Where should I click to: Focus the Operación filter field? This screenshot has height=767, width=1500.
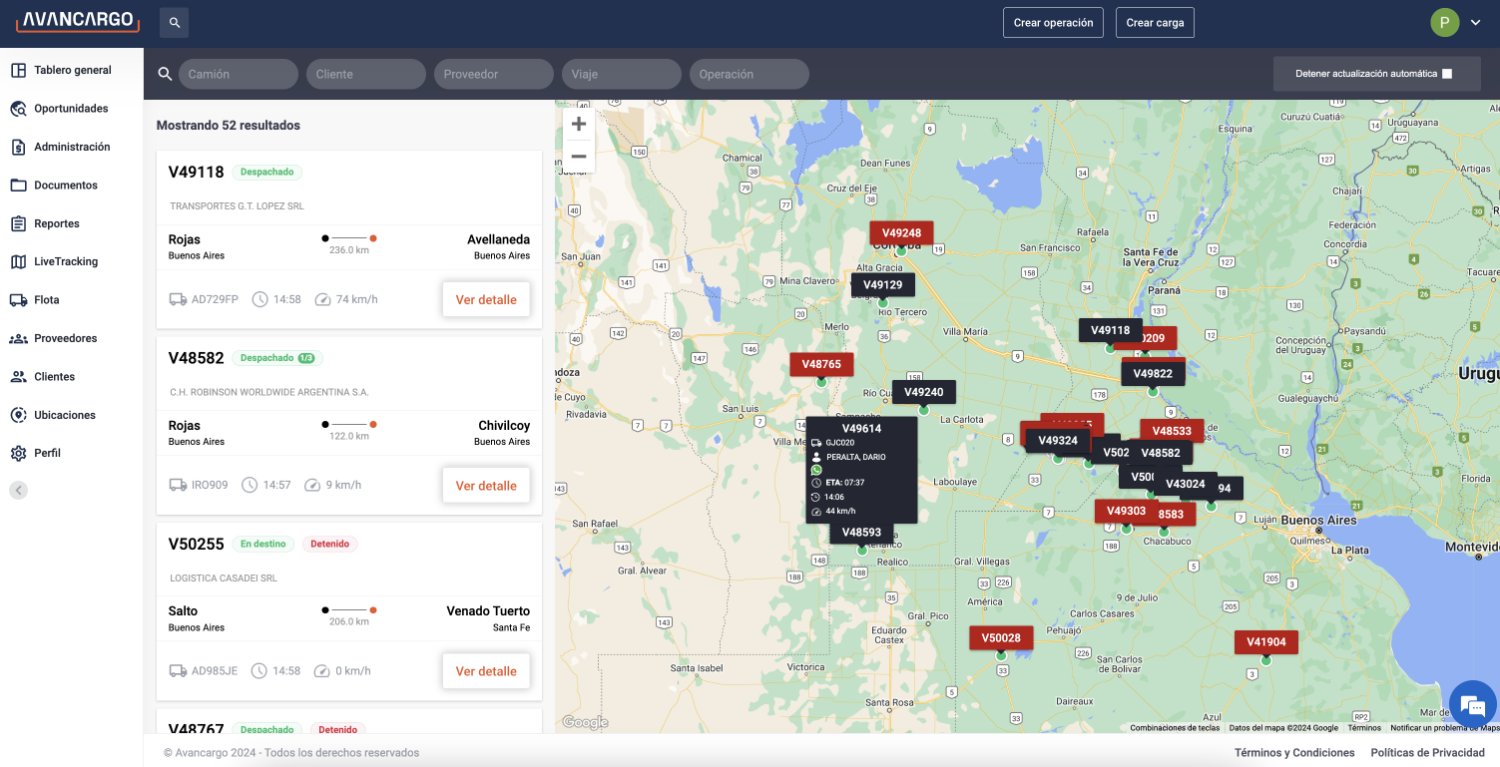tap(750, 74)
